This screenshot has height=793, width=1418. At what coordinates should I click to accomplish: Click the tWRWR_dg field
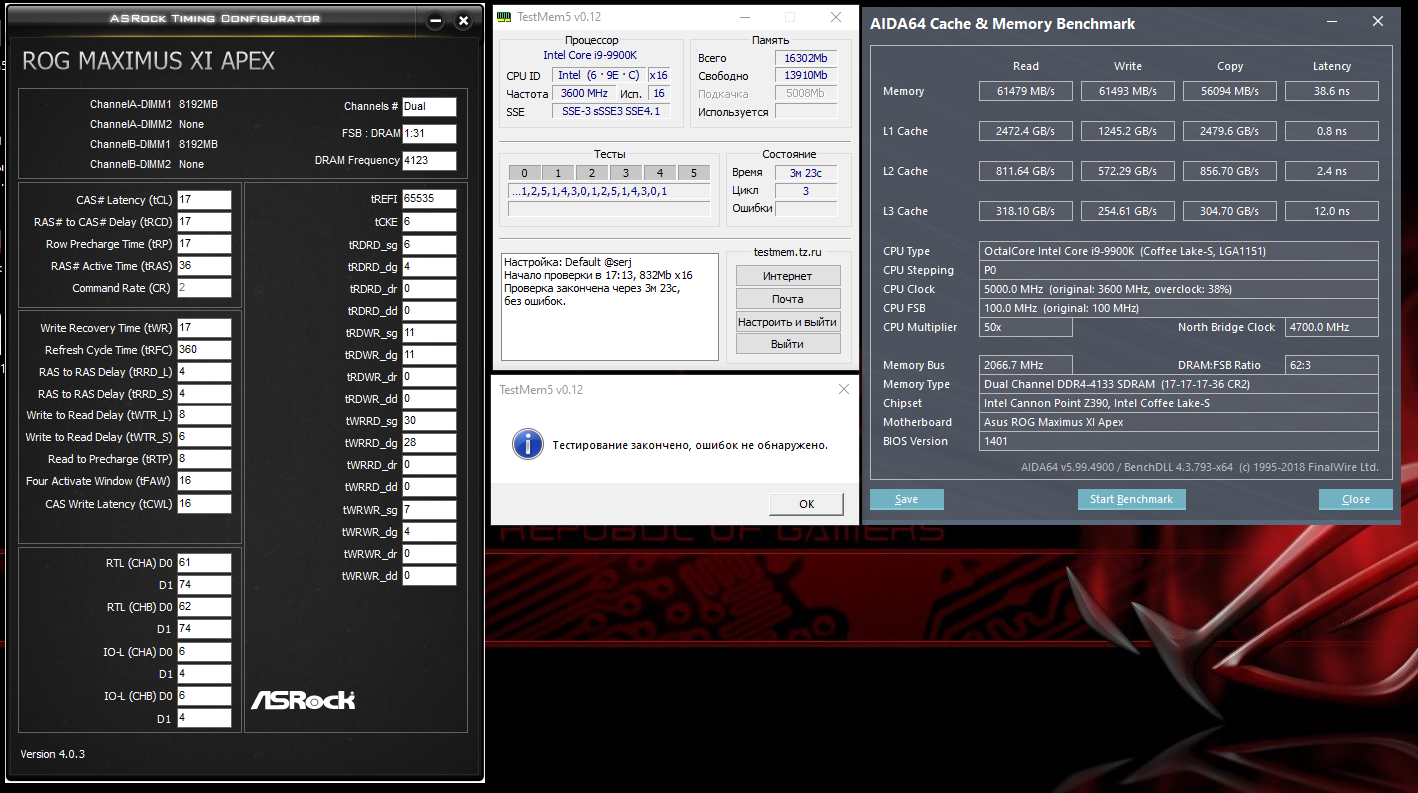tap(429, 532)
